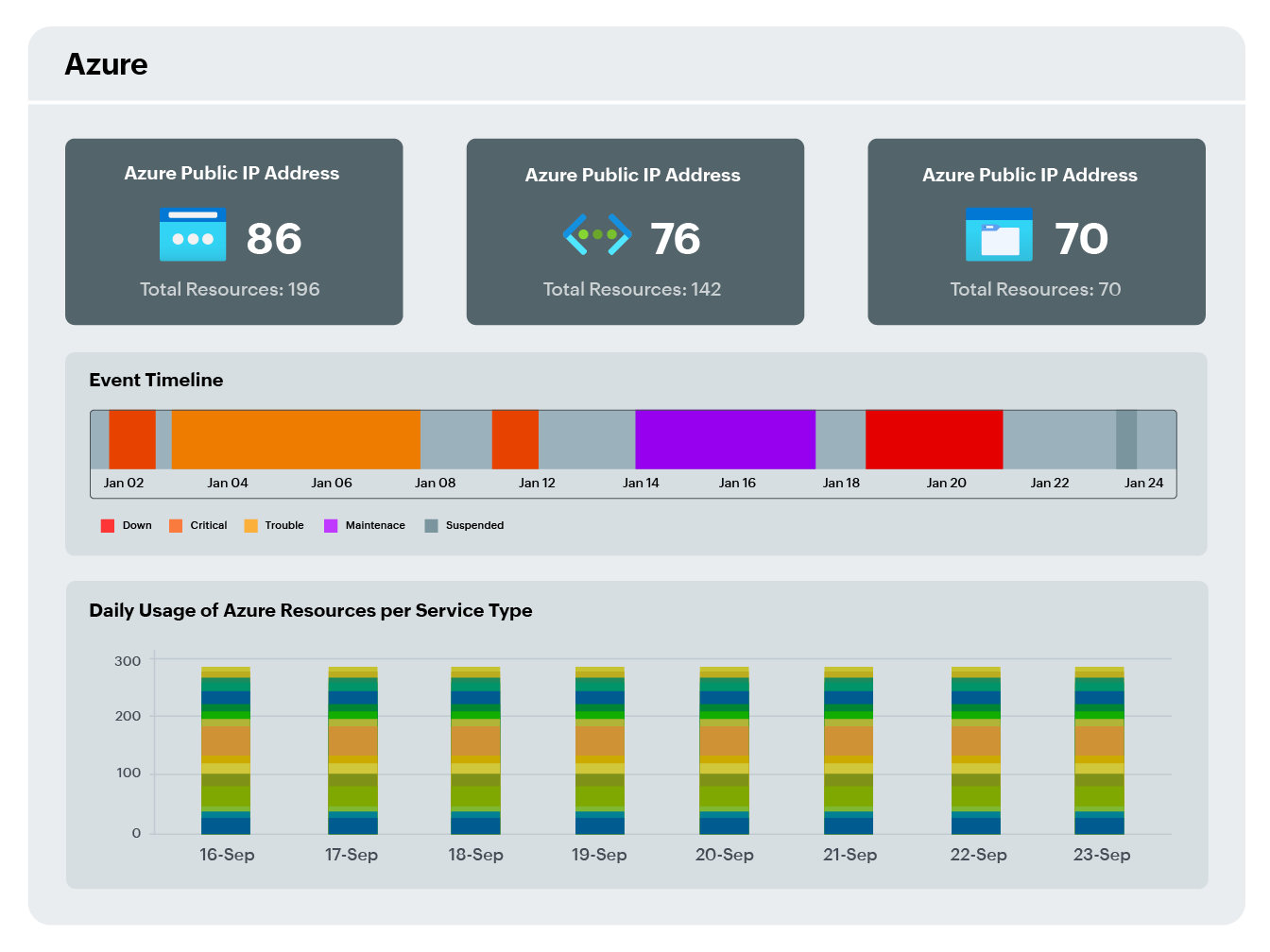The image size is (1270, 952).
Task: Click the 18-Sep stacked bar
Action: (x=475, y=751)
